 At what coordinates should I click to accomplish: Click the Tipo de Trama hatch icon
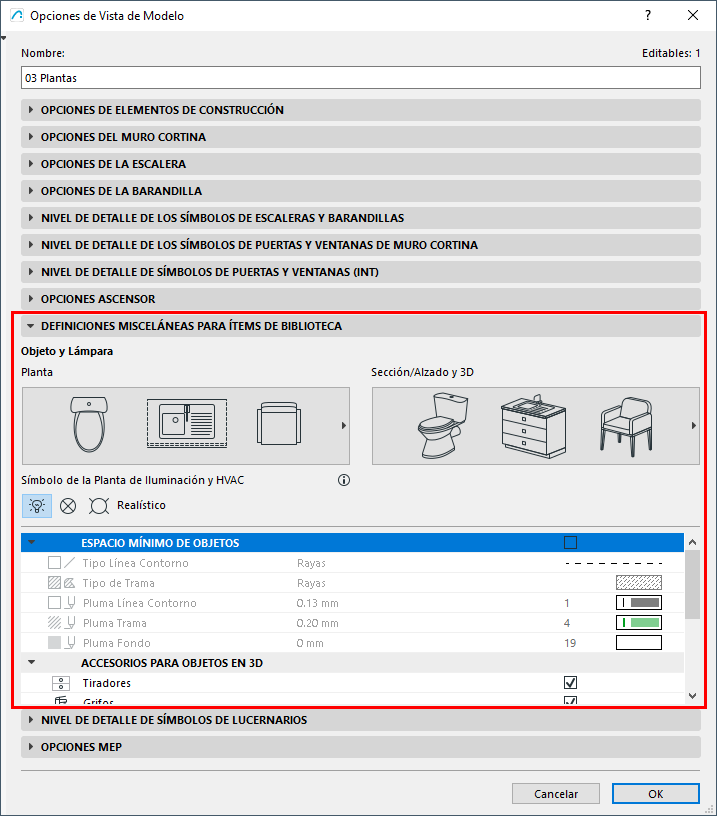point(61,583)
